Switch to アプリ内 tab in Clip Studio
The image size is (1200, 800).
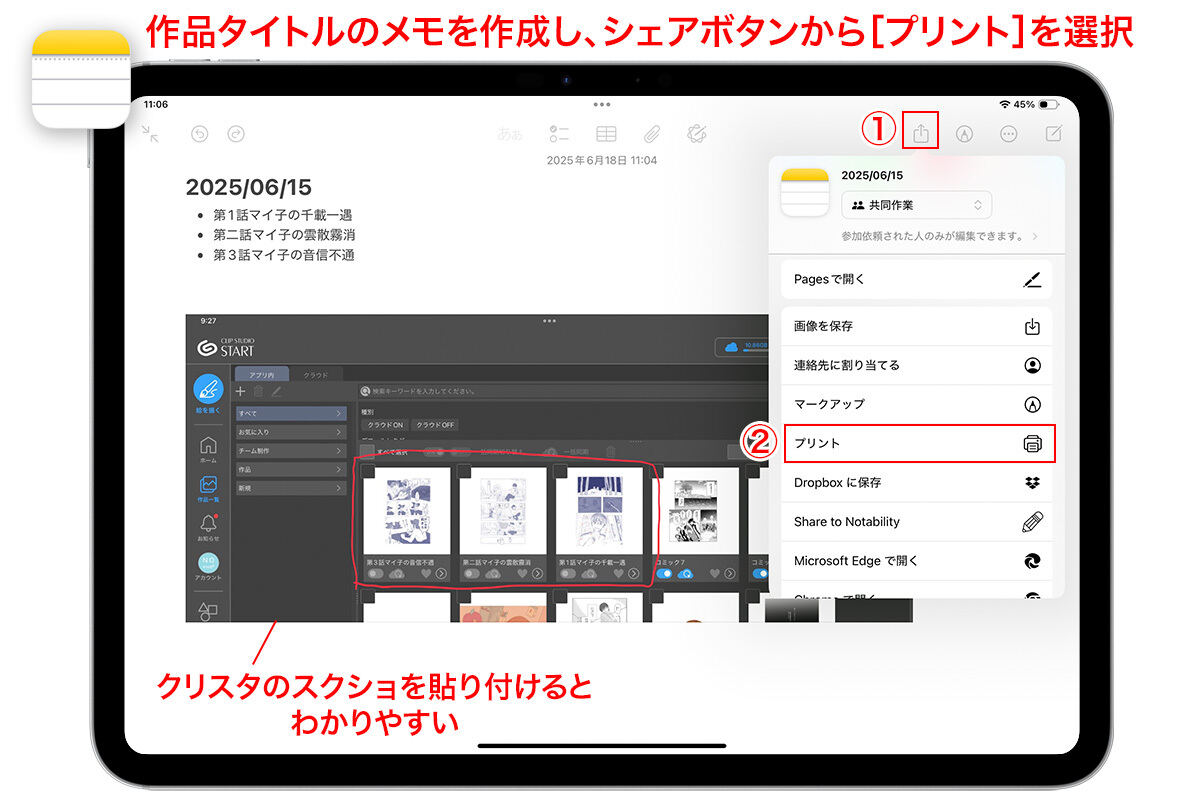point(261,375)
